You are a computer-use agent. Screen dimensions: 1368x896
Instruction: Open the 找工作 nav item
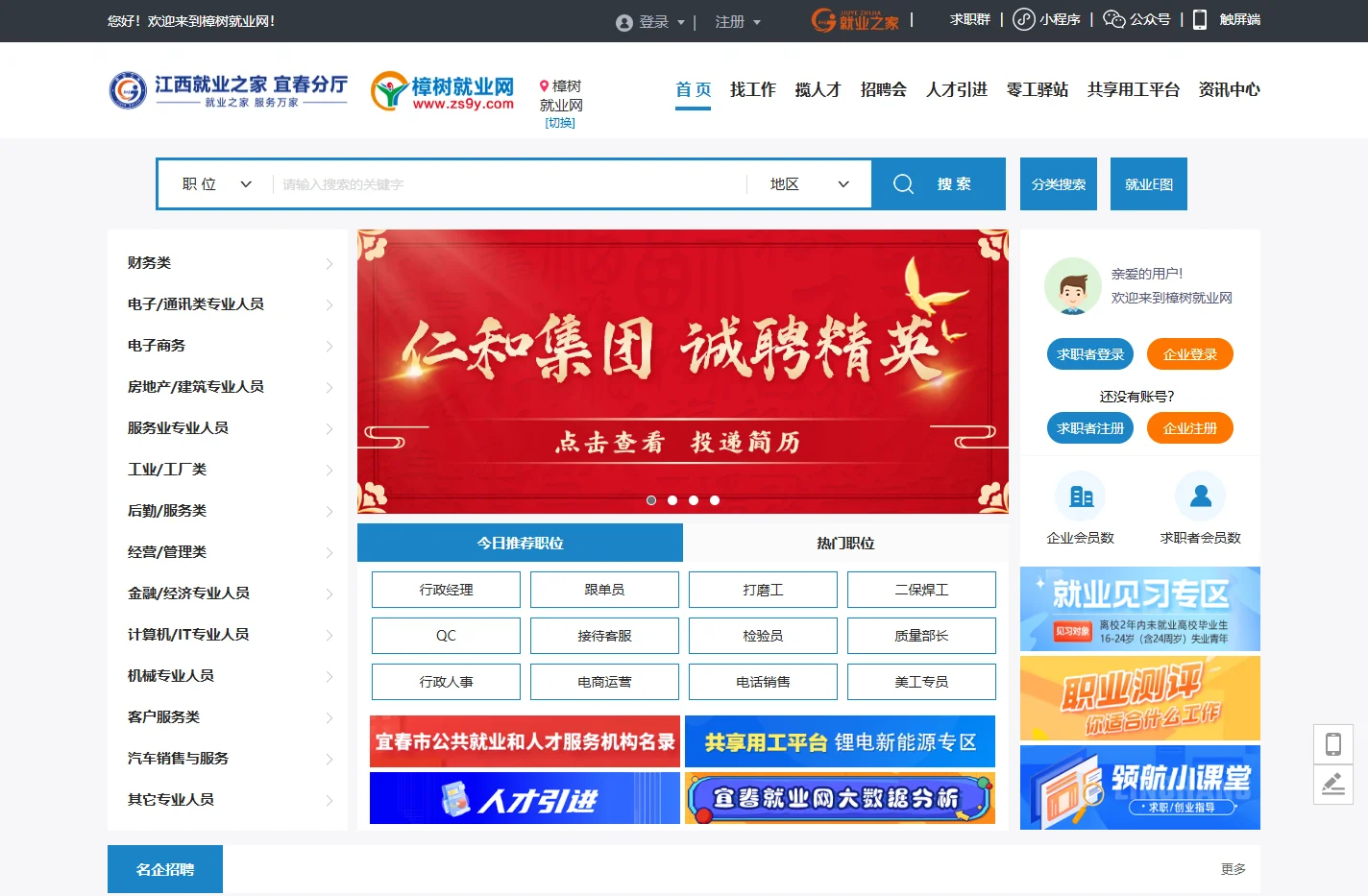(752, 89)
